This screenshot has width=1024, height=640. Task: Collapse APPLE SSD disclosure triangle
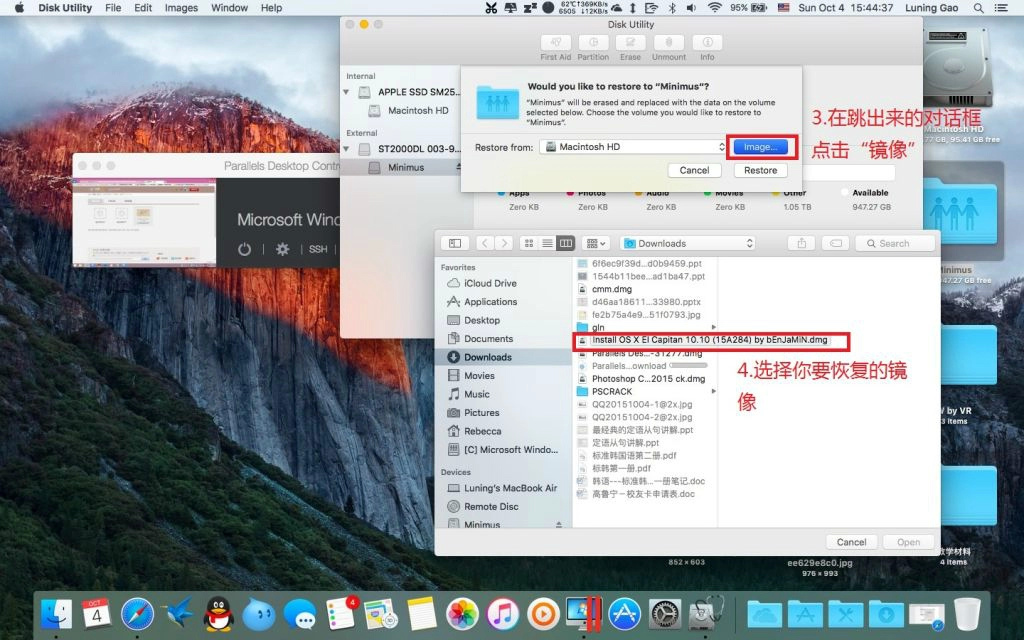click(347, 92)
